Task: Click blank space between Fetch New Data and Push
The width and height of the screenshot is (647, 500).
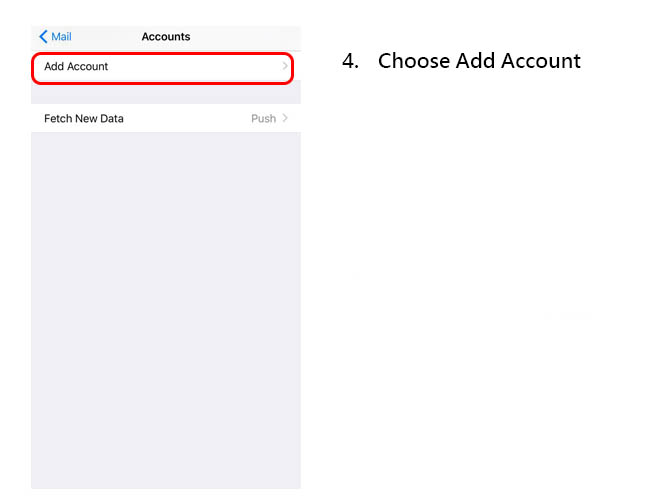Action: tap(187, 119)
